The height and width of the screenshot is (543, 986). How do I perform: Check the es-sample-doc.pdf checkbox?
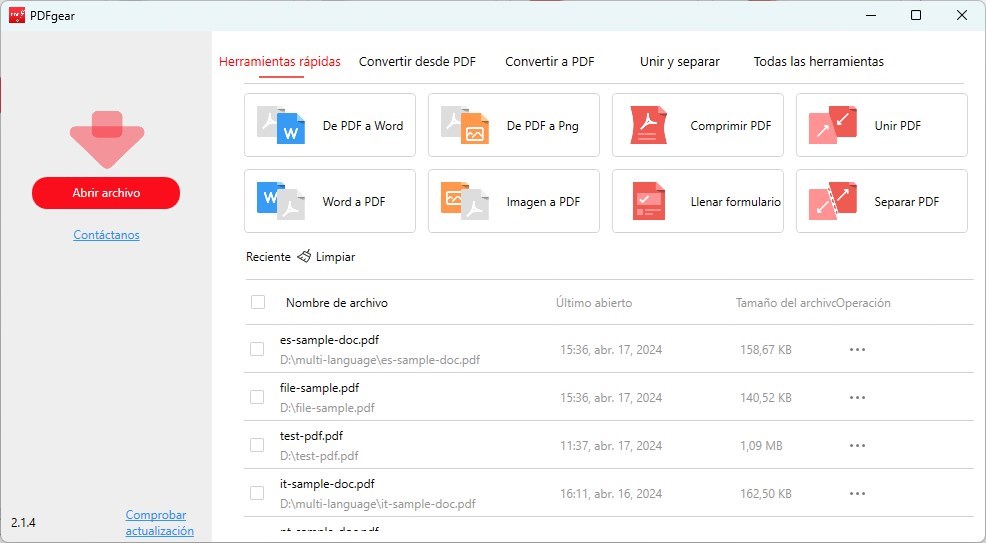pos(257,349)
